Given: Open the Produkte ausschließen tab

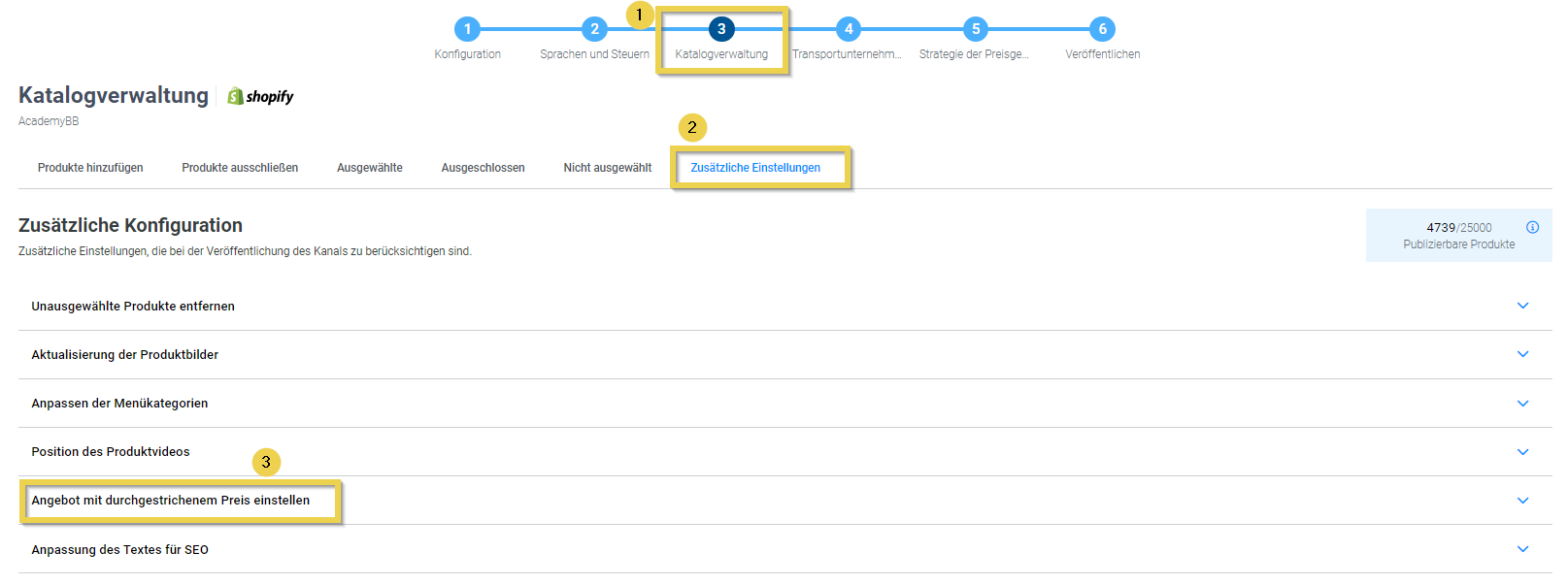Looking at the screenshot, I should 240,168.
